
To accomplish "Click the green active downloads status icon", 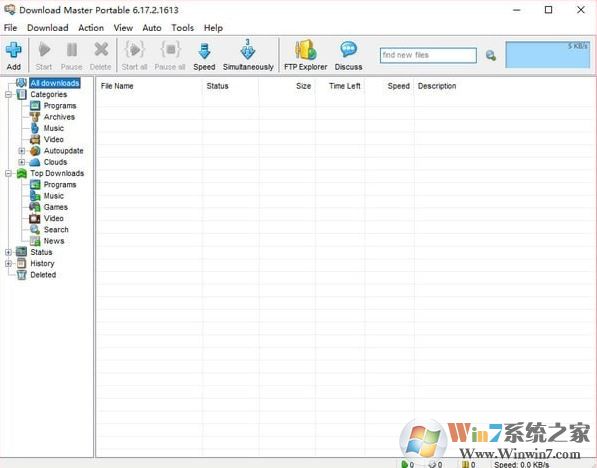I will pyautogui.click(x=404, y=464).
